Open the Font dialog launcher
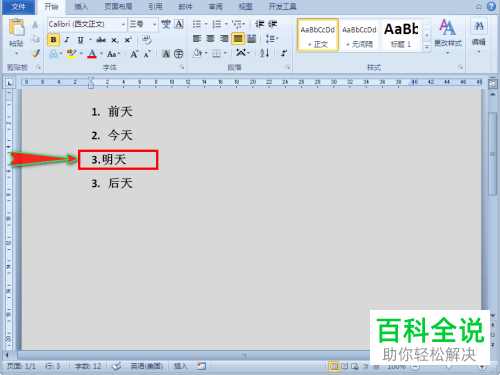The image size is (500, 375). [182, 67]
